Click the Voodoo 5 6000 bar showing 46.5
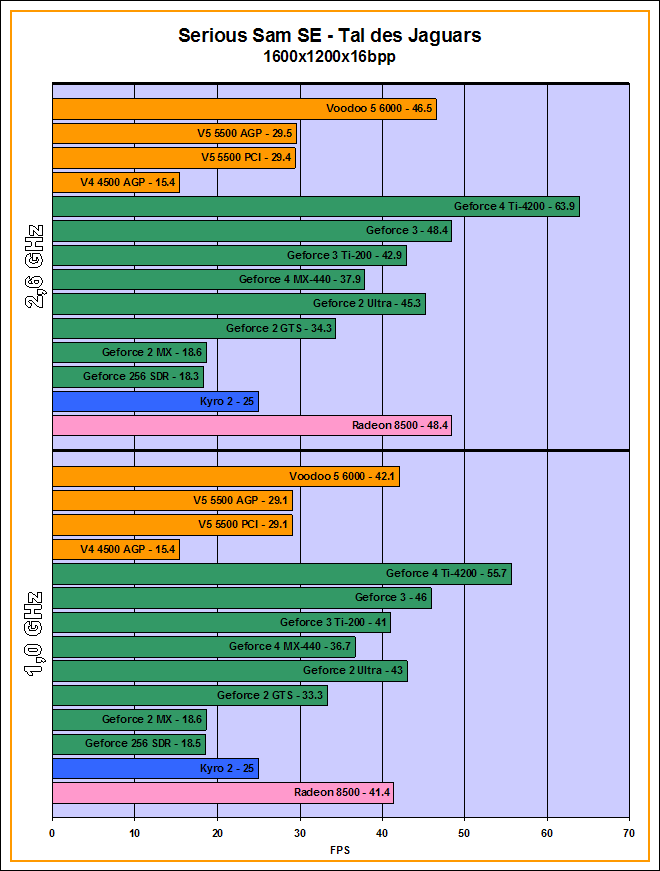This screenshot has width=660, height=871. [x=244, y=109]
